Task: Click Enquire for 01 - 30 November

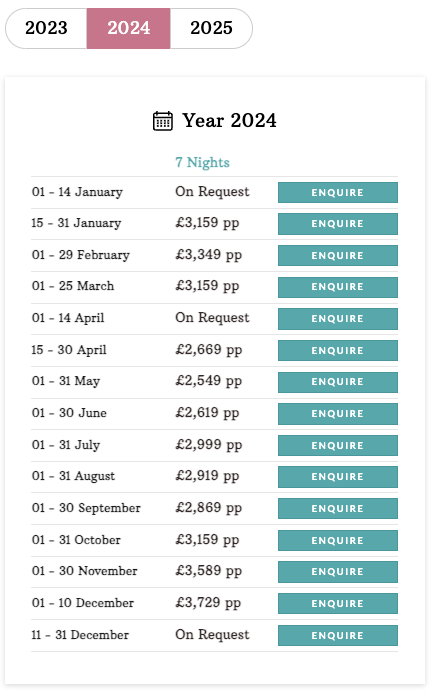Action: [338, 572]
